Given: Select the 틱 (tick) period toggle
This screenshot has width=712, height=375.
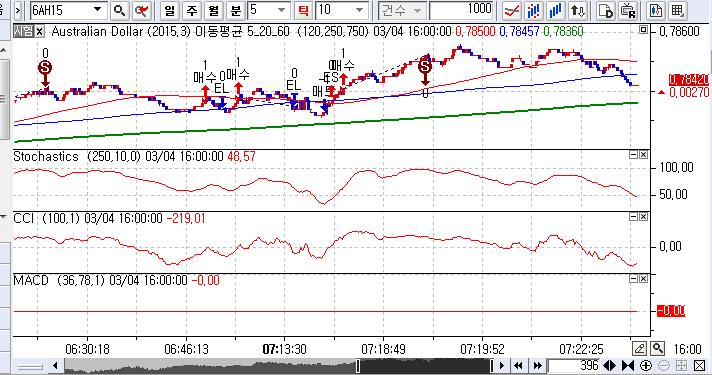Looking at the screenshot, I should point(303,10).
